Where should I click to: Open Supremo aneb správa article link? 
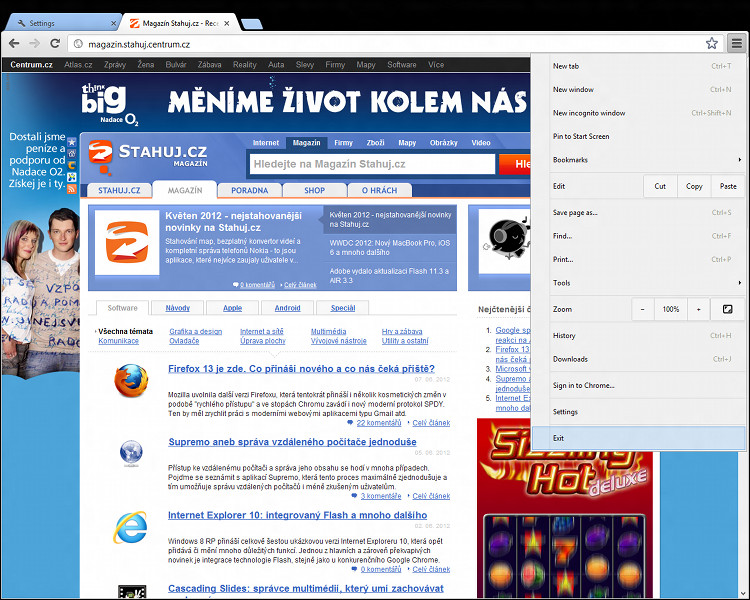coord(292,442)
